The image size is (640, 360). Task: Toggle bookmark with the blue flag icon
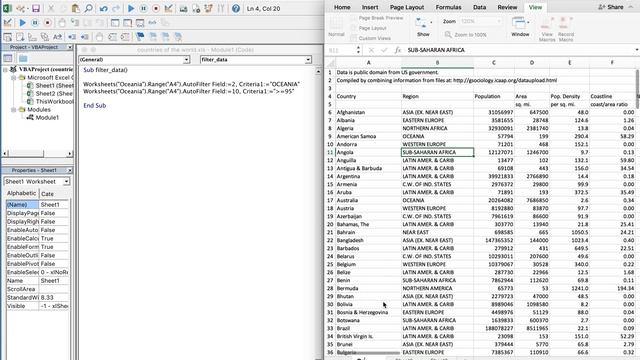coord(140,37)
